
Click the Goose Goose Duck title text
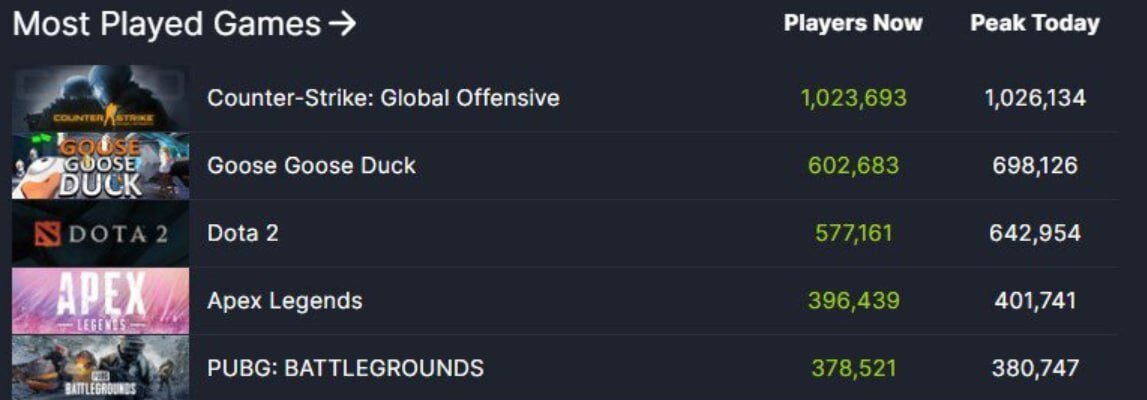click(312, 166)
